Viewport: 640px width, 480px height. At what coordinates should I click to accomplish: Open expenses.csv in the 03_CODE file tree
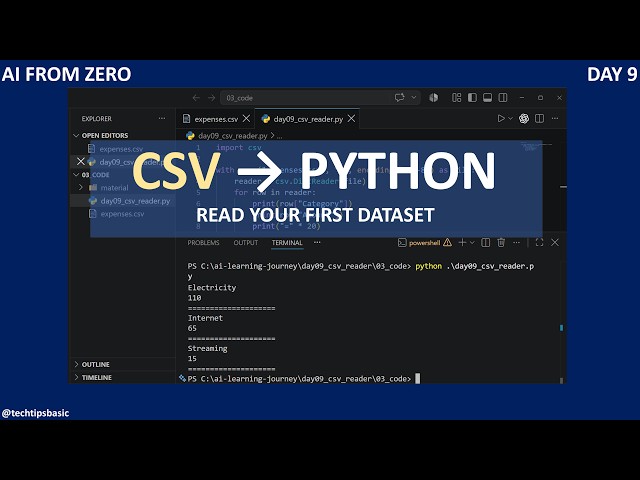coord(122,214)
